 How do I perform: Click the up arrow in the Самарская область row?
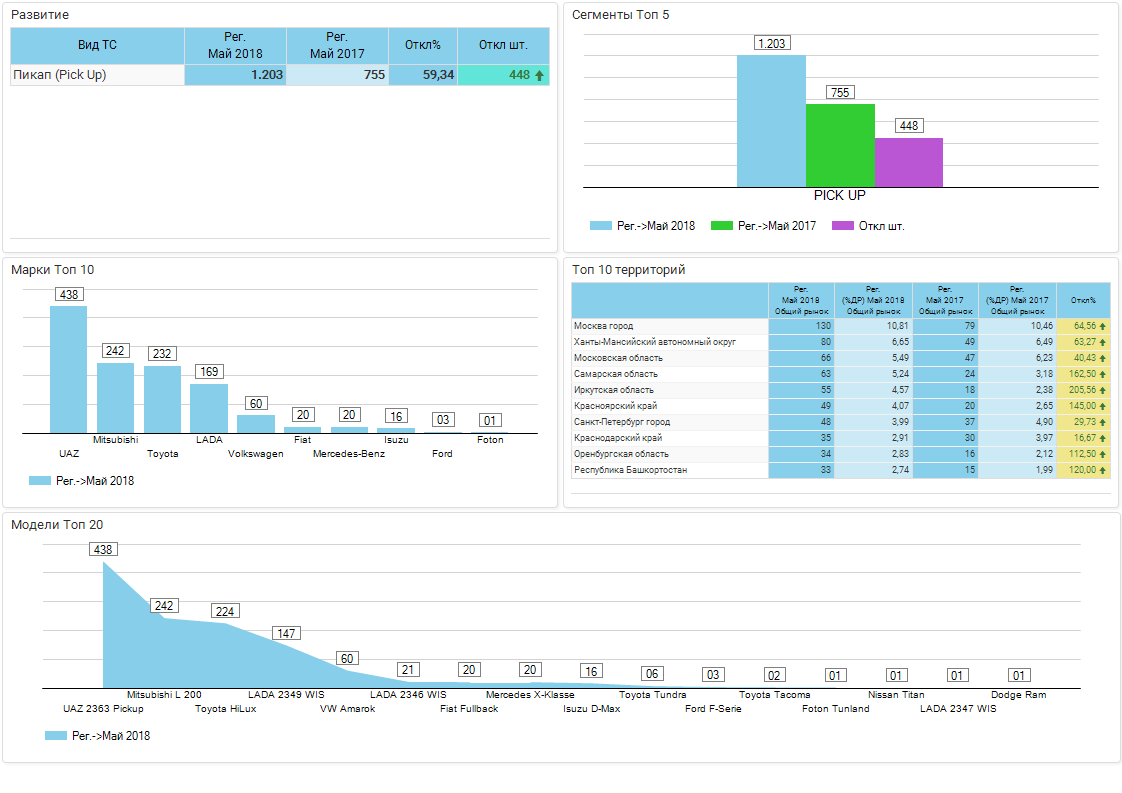click(x=1103, y=374)
